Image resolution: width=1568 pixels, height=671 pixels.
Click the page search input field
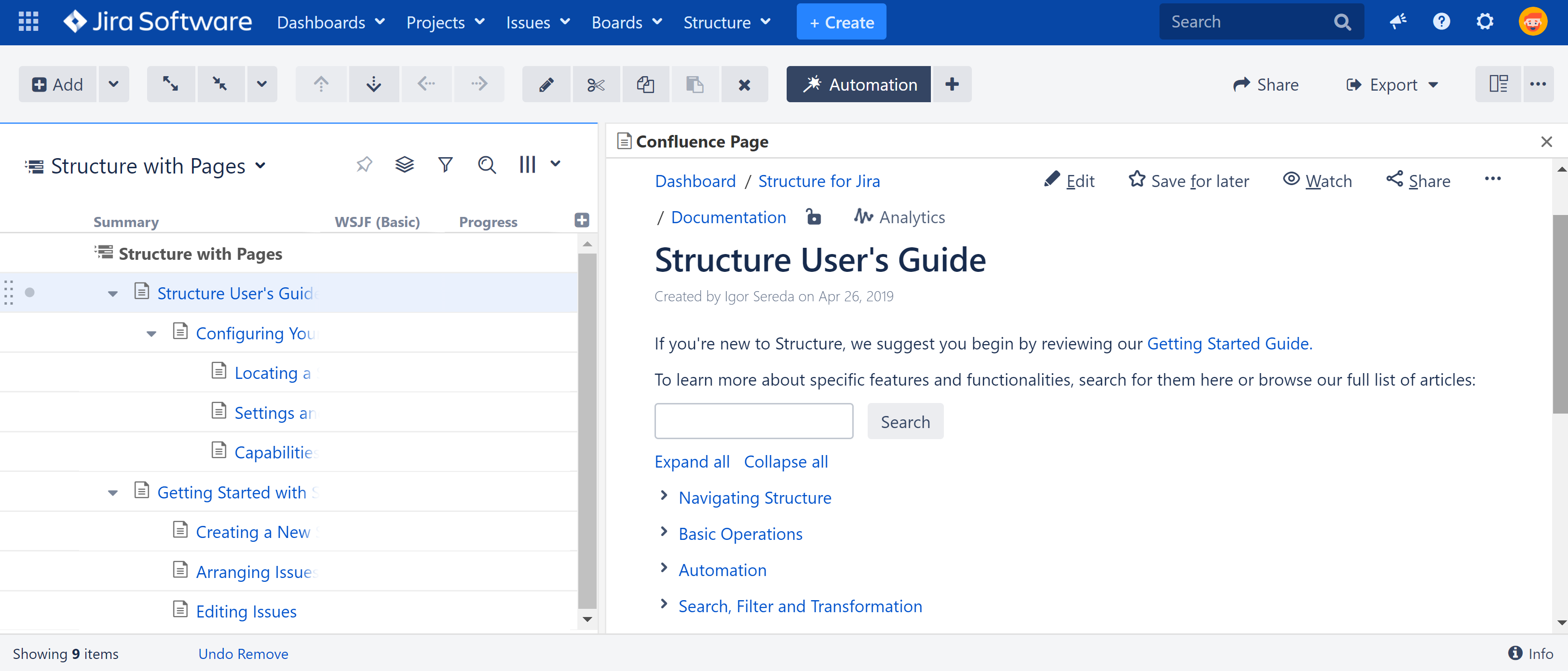coord(753,421)
